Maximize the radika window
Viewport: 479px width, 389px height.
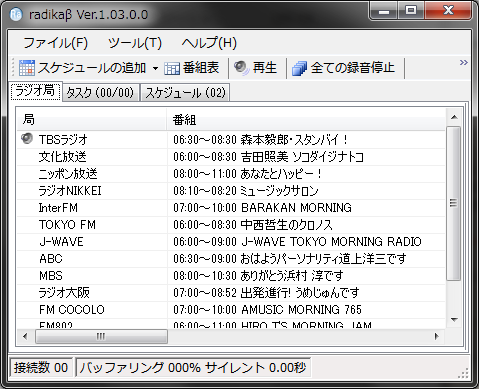411,11
